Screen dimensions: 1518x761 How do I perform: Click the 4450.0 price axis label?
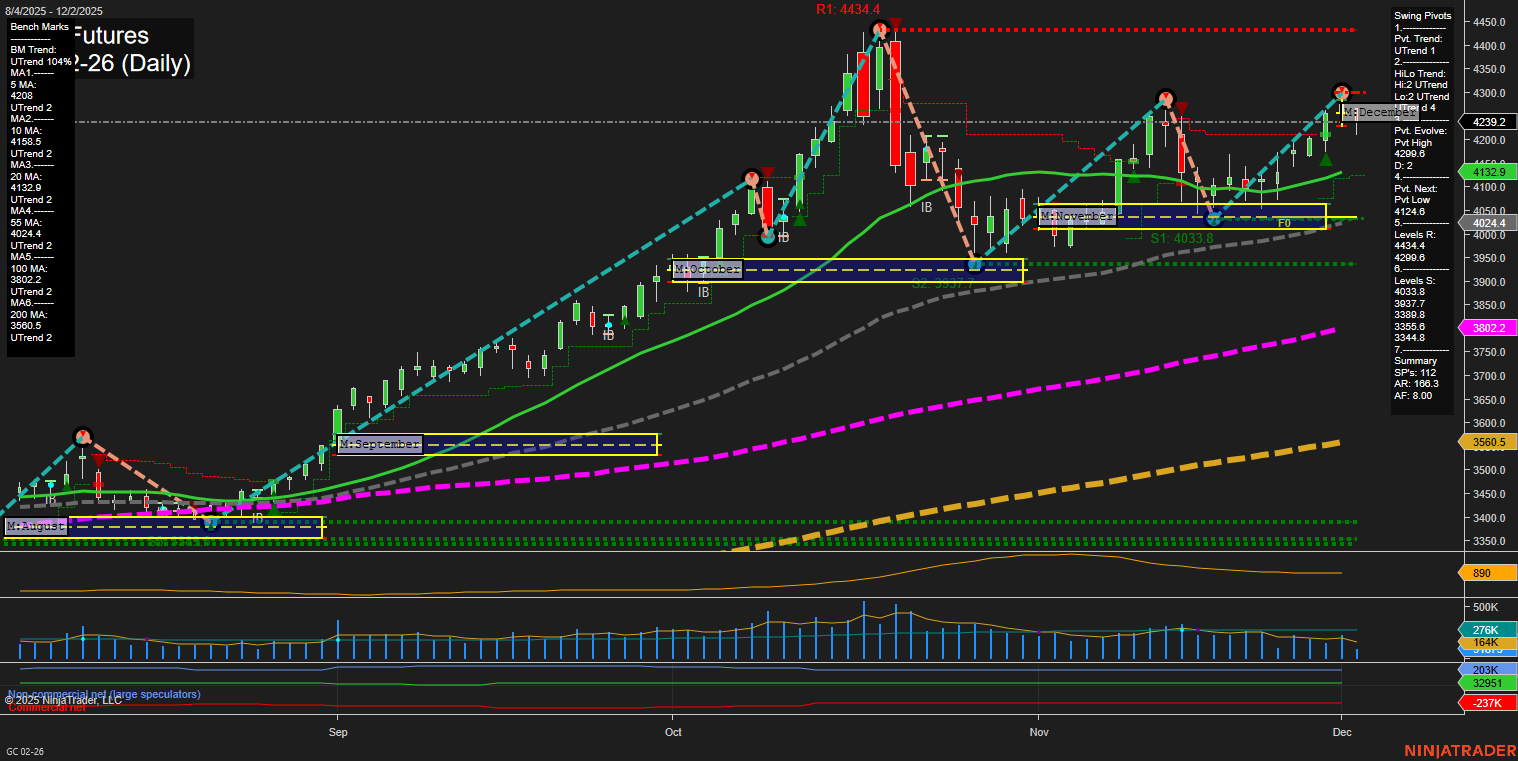pos(1489,22)
